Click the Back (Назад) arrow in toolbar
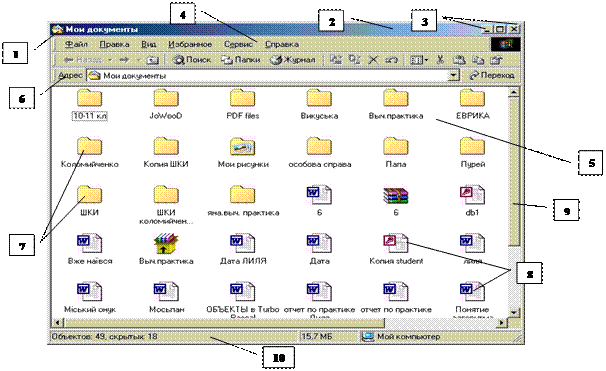606x371 pixels. click(83, 60)
